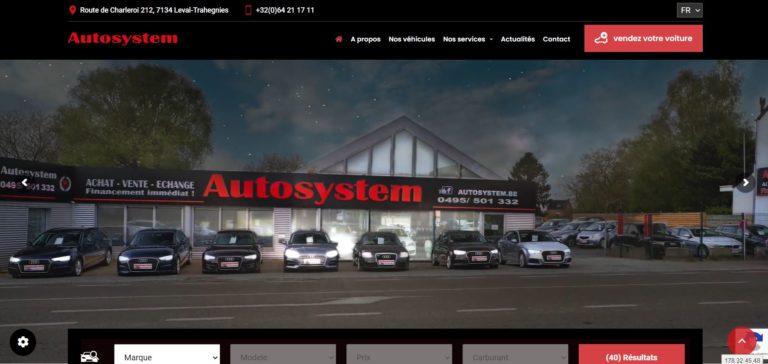Expand the Marque dropdown
Image resolution: width=768 pixels, height=364 pixels.
[x=167, y=356]
